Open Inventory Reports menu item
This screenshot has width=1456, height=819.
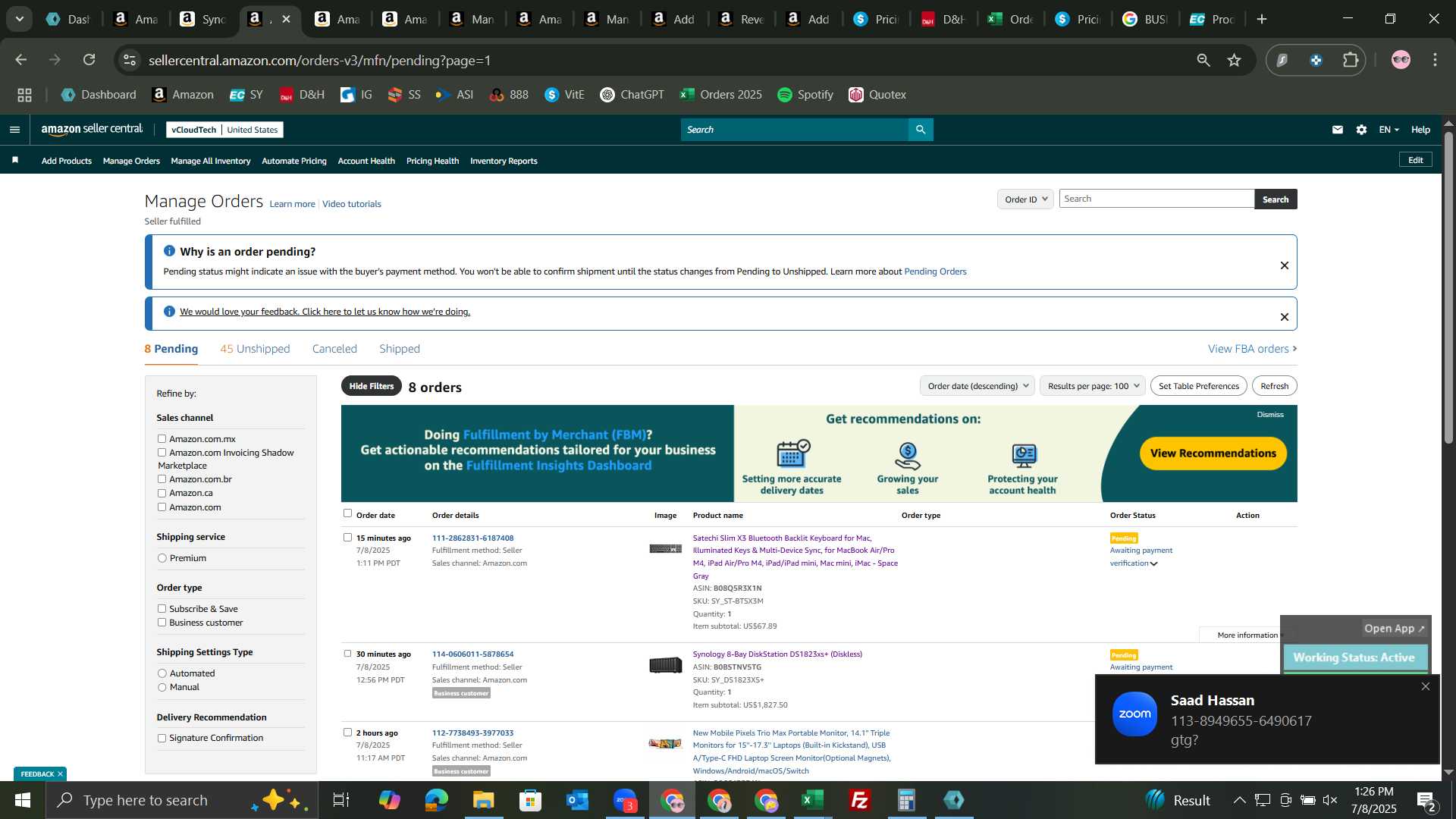(x=504, y=161)
